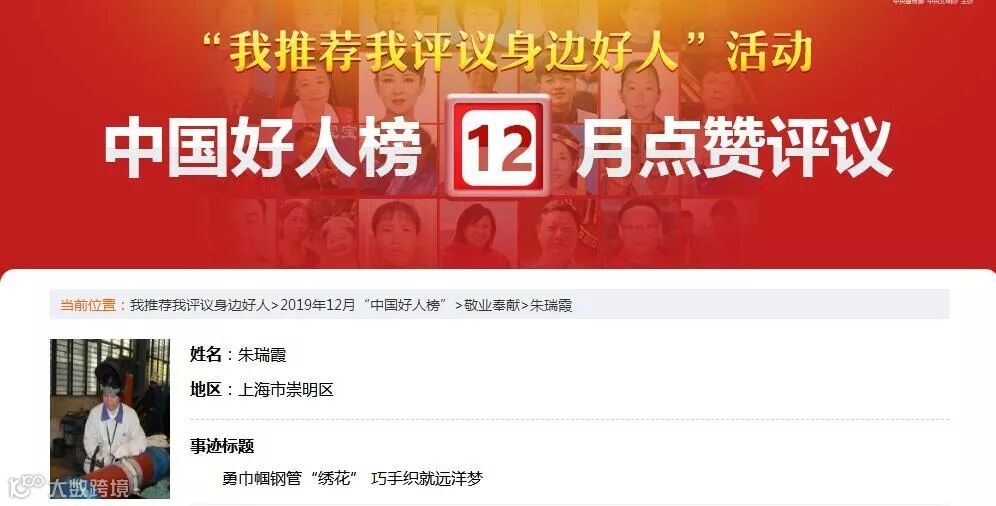Screen dimensions: 996x506
Task: Select the 敬业奉献 breadcrumb category
Action: pos(492,305)
